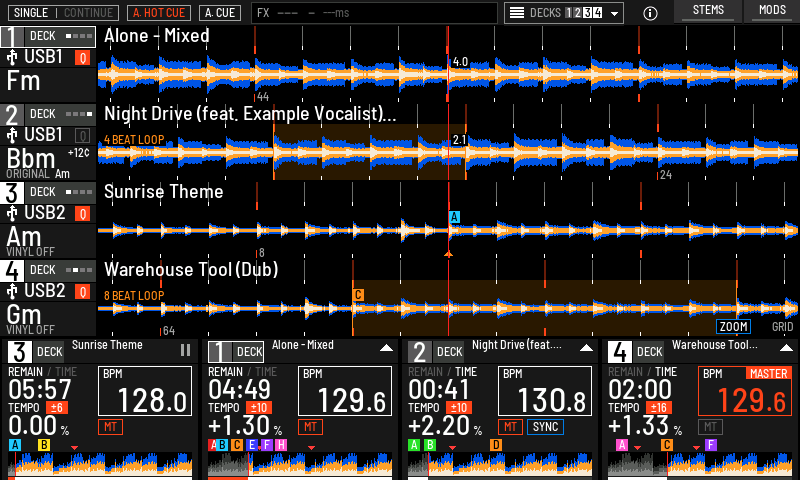The width and height of the screenshot is (800, 480).
Task: Change tempo range ±16 on deck 4
Action: 659,408
